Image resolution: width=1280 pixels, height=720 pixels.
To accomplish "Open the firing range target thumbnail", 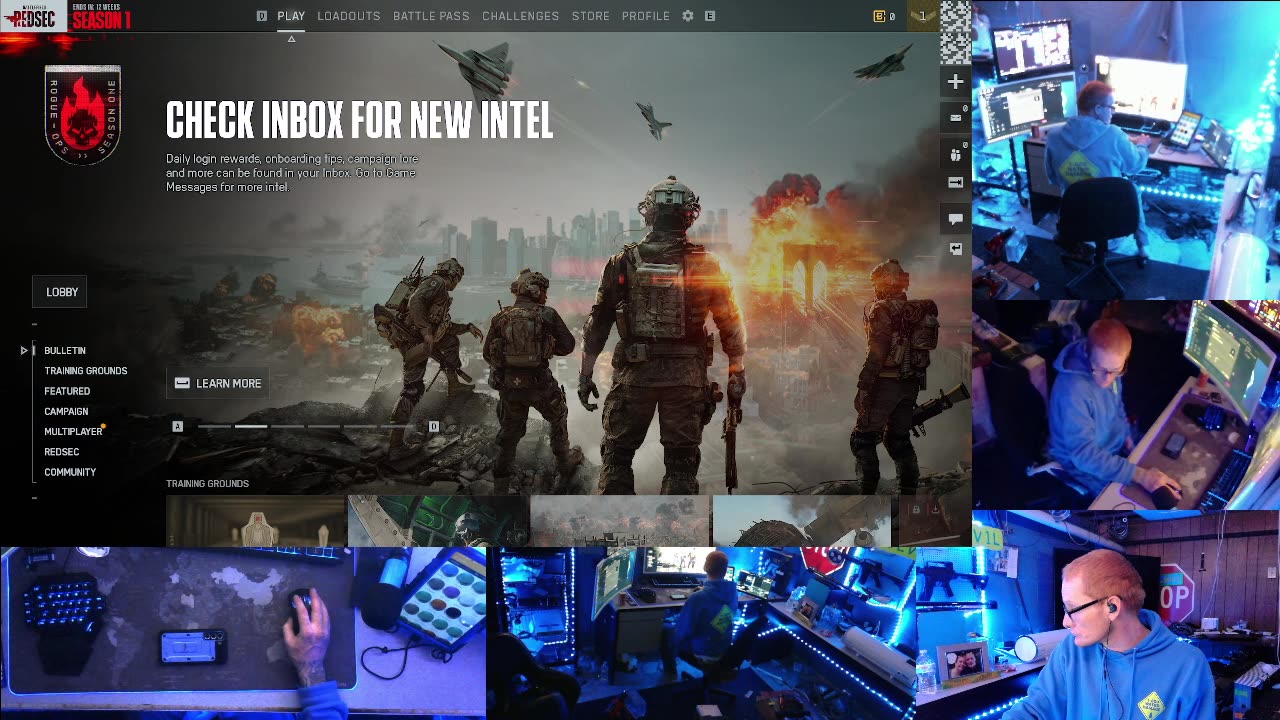I will tap(255, 521).
